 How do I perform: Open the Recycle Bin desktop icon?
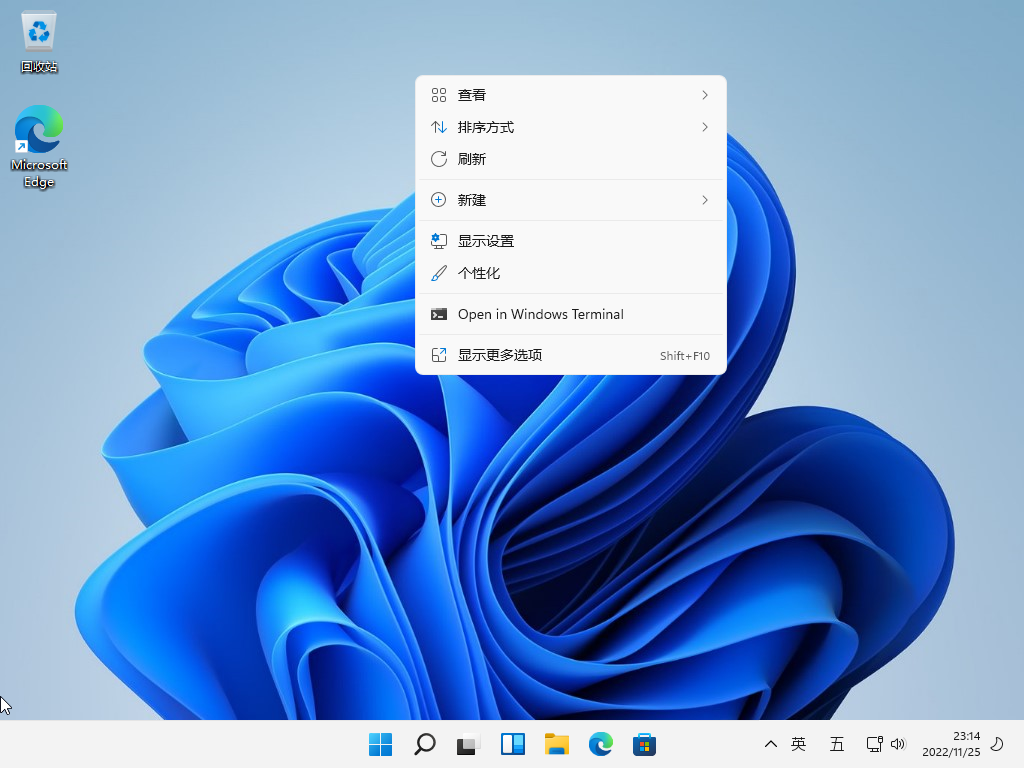tap(39, 42)
